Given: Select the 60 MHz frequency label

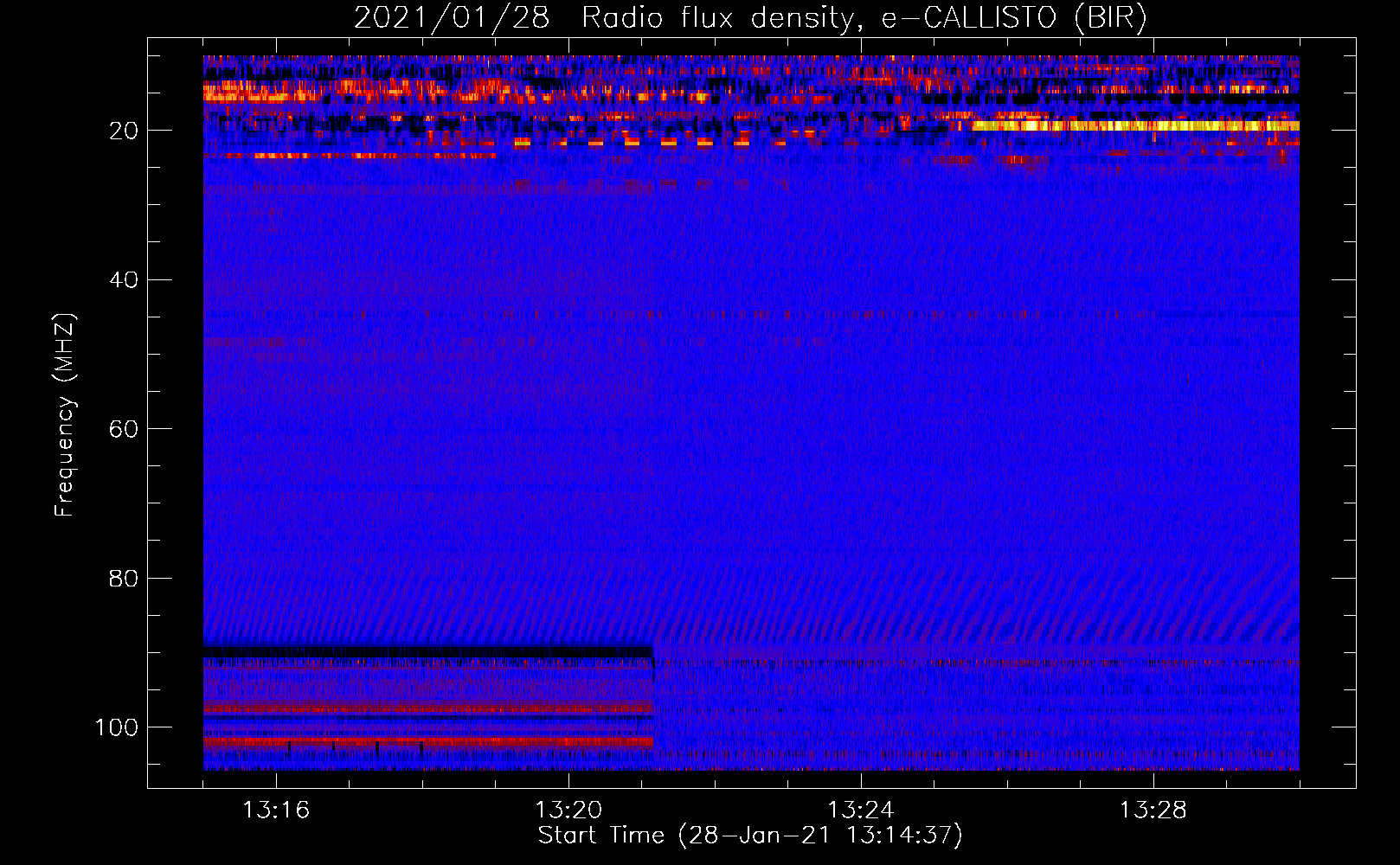Looking at the screenshot, I should [124, 429].
